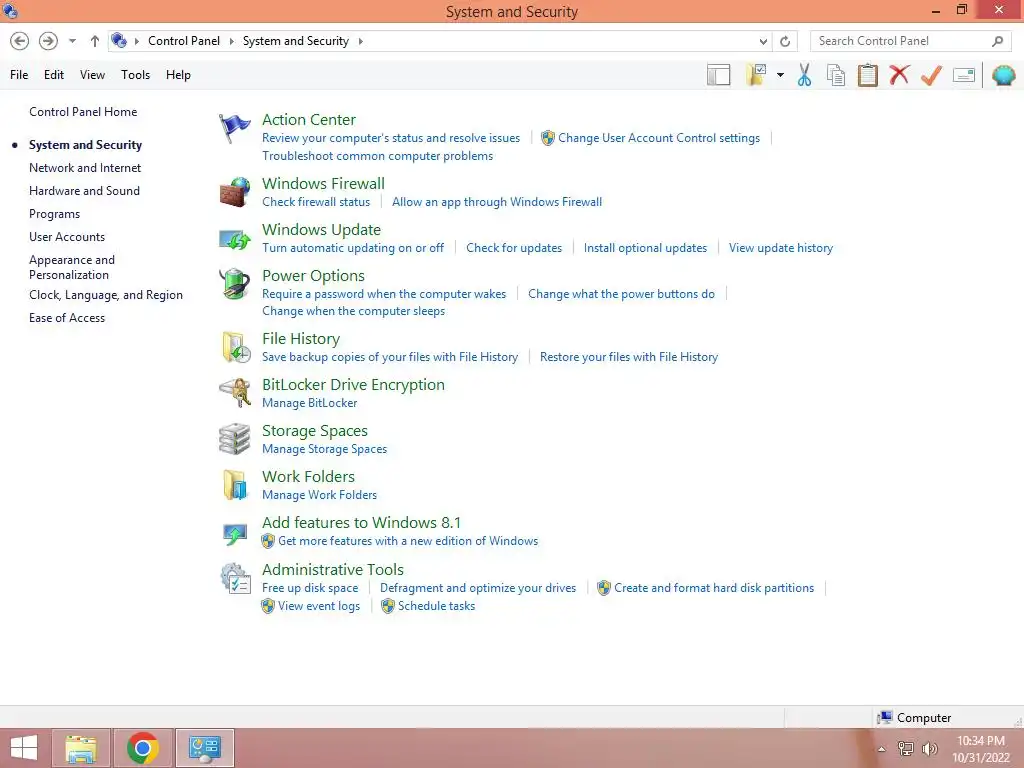Click Change User Account Control settings

tap(659, 138)
